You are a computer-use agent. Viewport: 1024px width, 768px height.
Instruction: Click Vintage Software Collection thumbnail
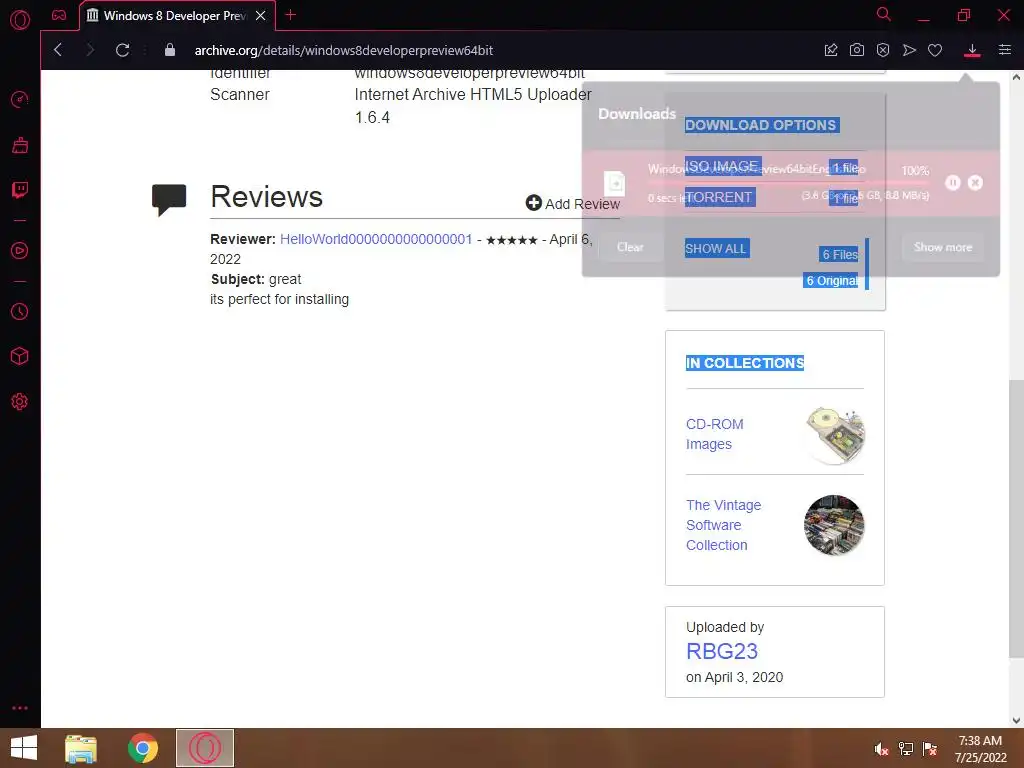[835, 525]
